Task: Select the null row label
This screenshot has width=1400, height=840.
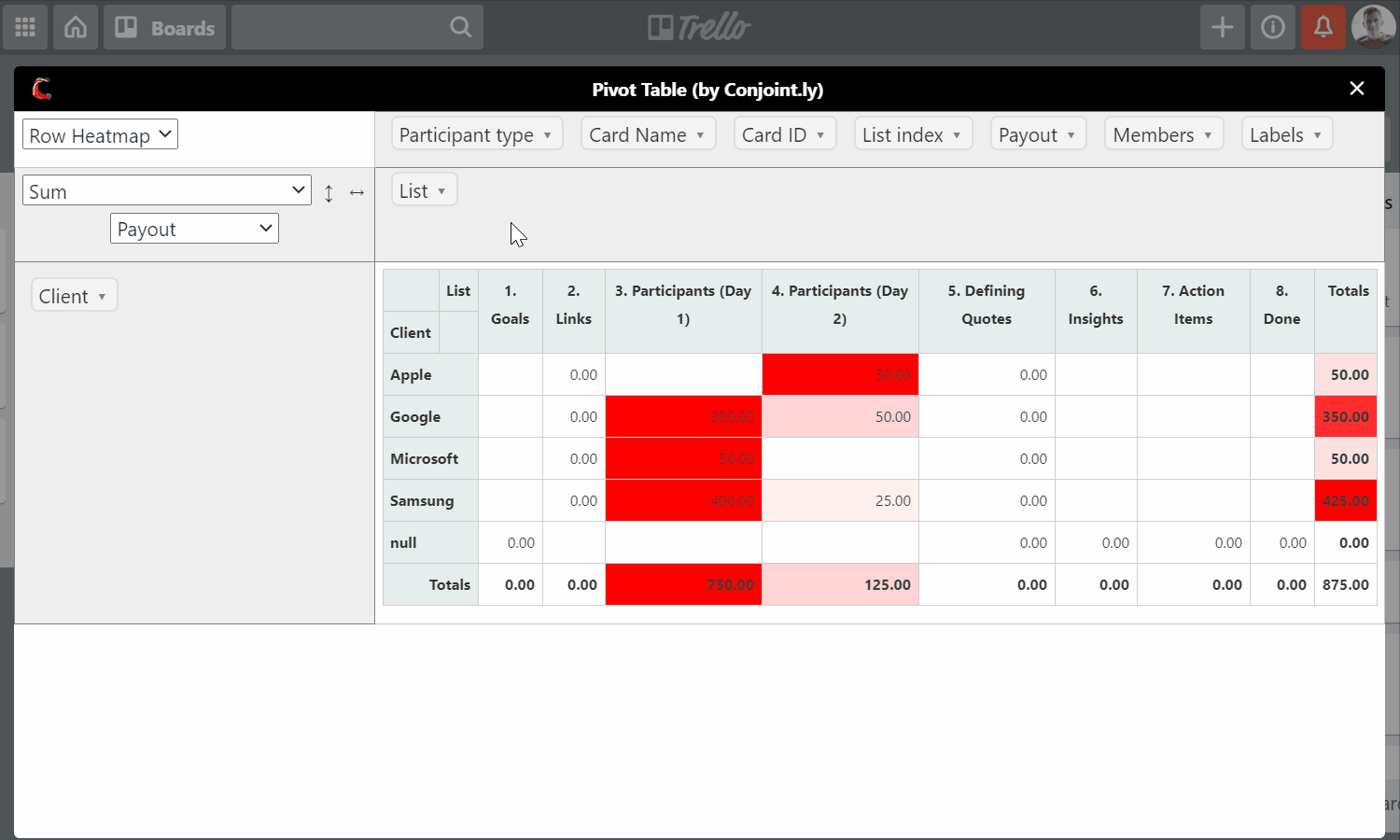Action: click(430, 542)
